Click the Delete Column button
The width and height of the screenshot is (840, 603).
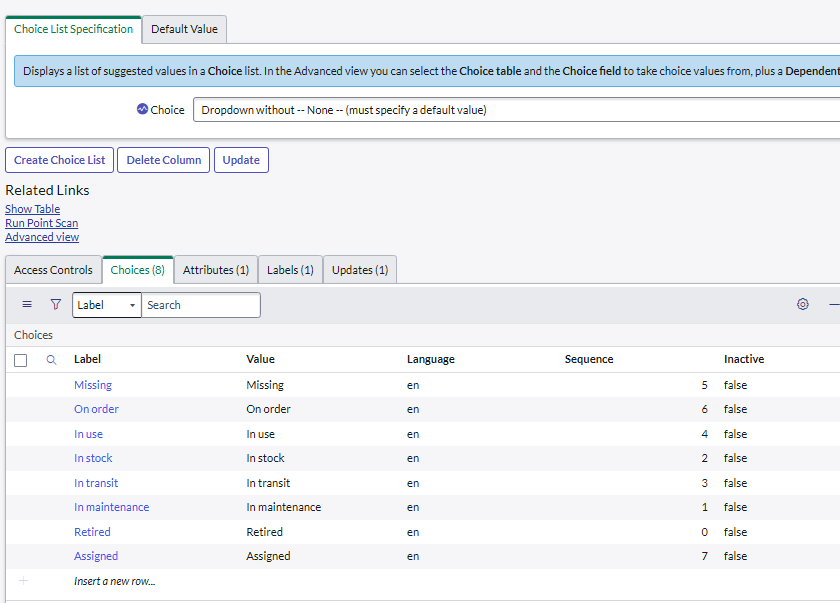point(164,160)
